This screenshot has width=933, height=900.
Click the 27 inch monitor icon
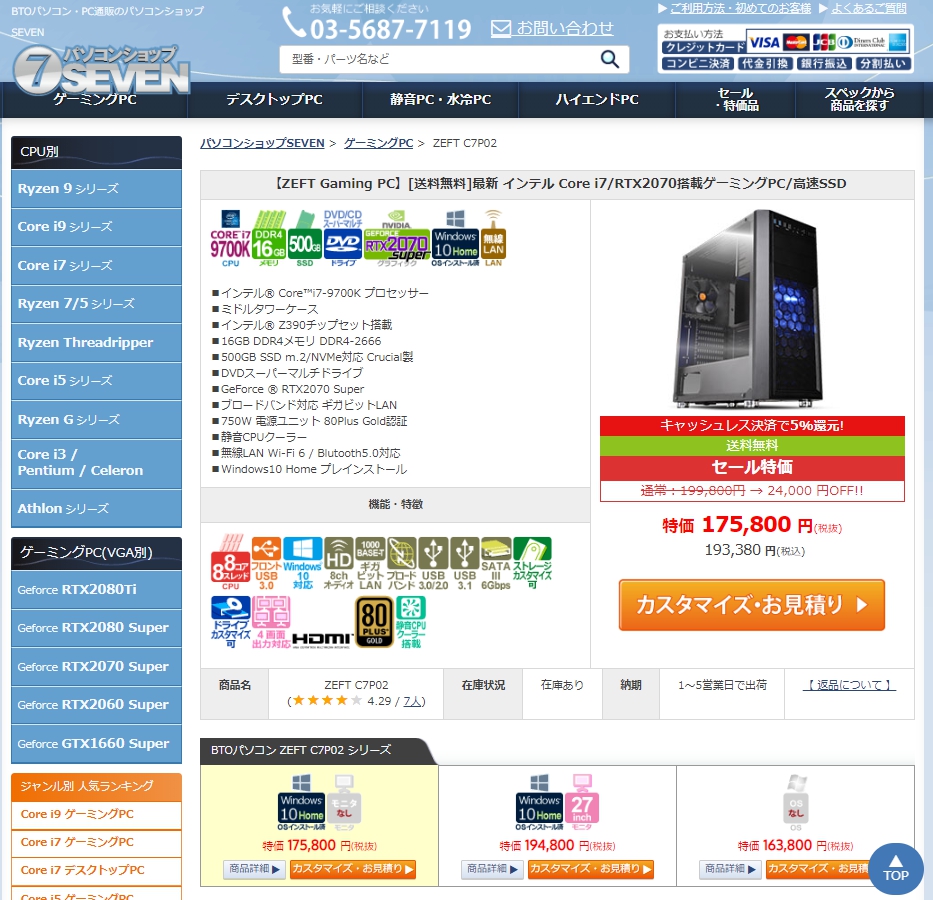(582, 802)
